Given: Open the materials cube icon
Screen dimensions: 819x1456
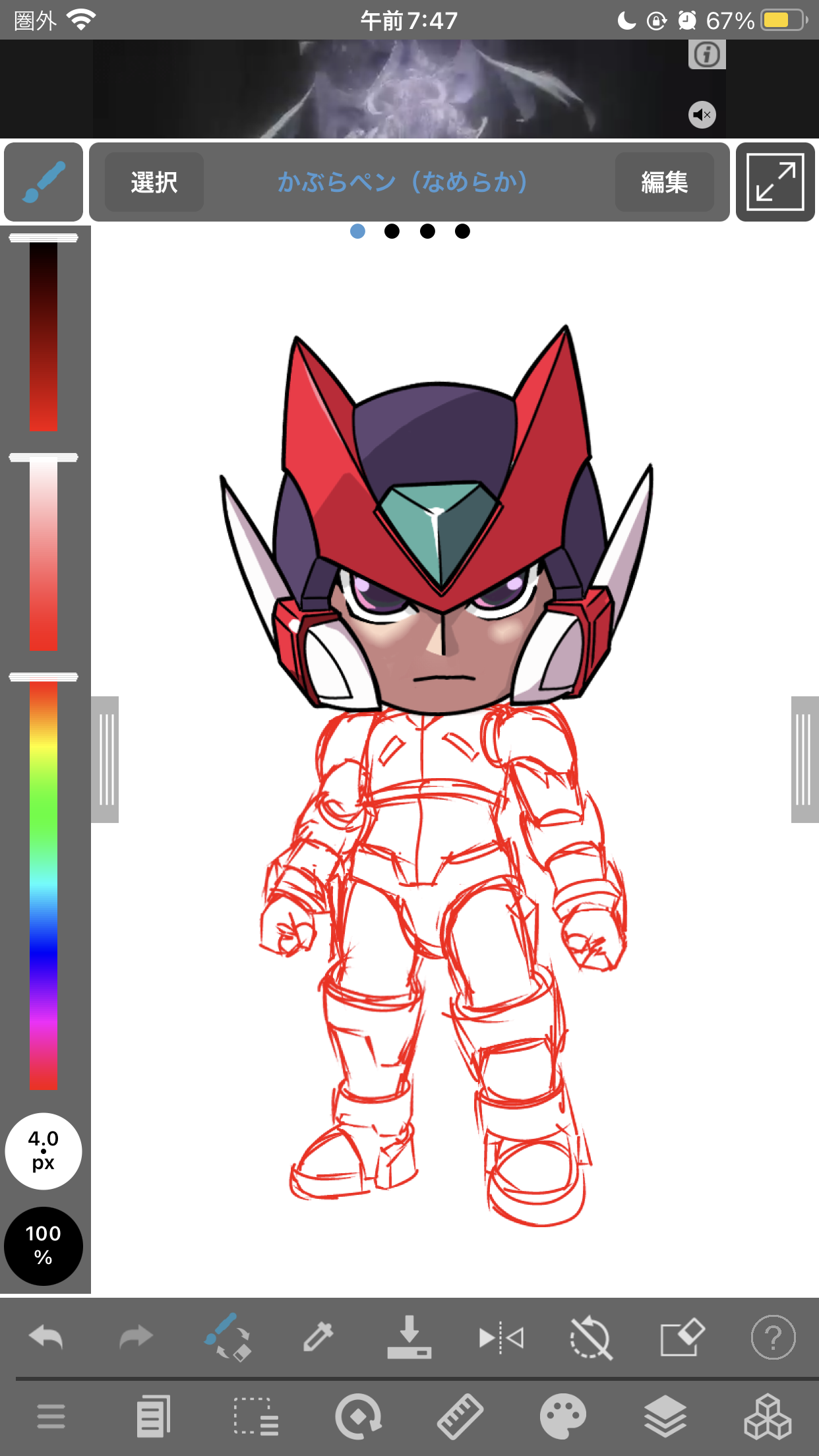Looking at the screenshot, I should [x=768, y=1416].
